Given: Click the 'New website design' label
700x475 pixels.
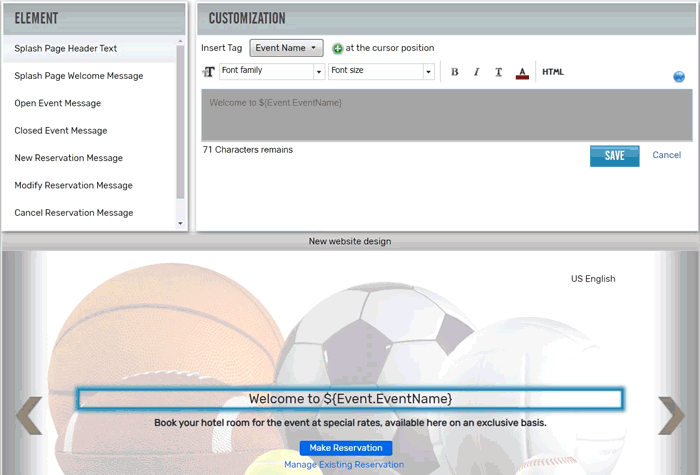Looking at the screenshot, I should pyautogui.click(x=350, y=242).
